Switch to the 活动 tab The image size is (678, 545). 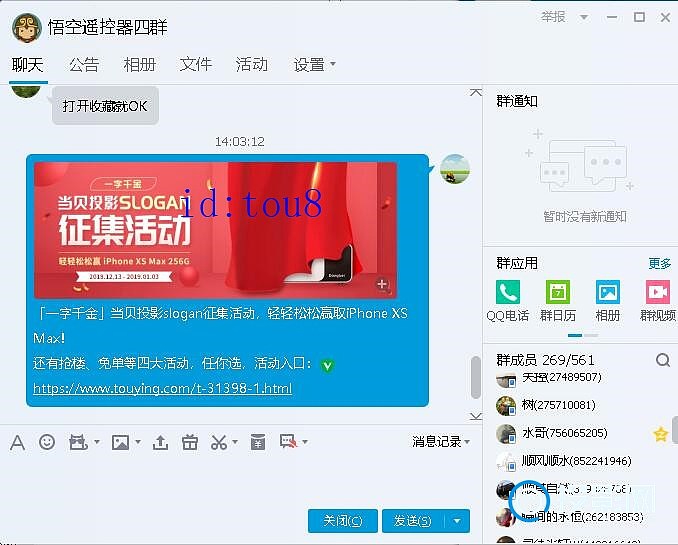[252, 65]
